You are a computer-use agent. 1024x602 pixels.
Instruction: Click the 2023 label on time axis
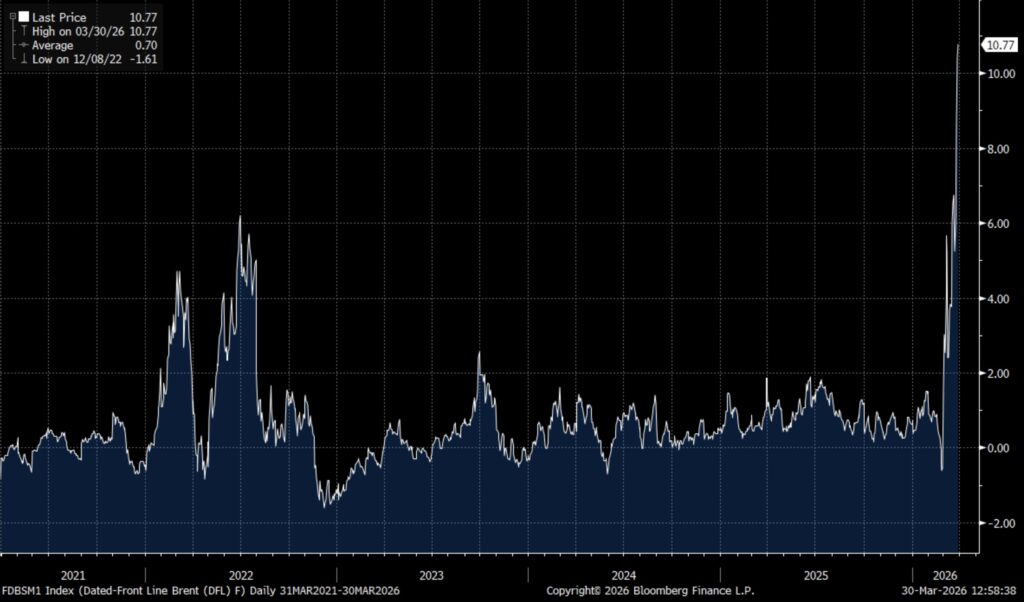tap(432, 576)
